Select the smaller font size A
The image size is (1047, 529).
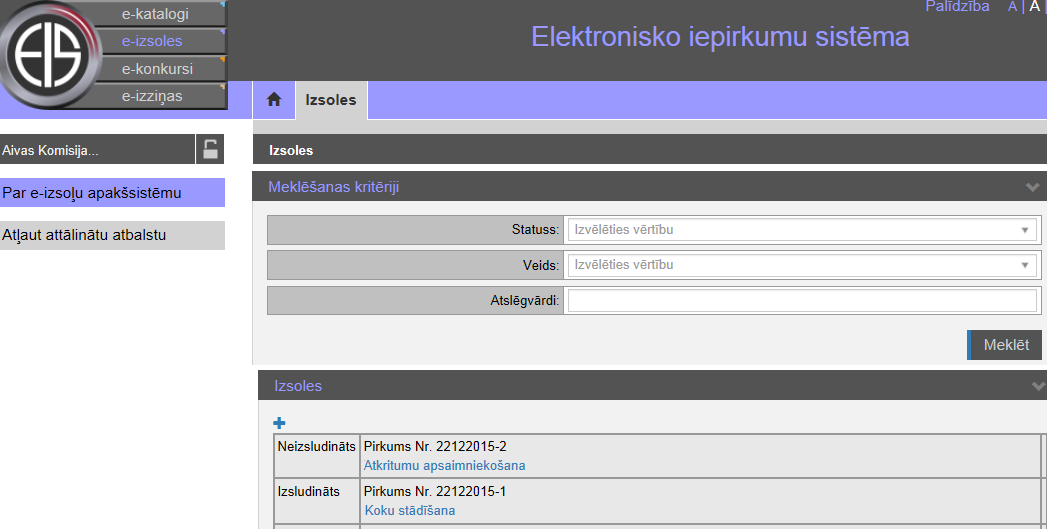1012,7
